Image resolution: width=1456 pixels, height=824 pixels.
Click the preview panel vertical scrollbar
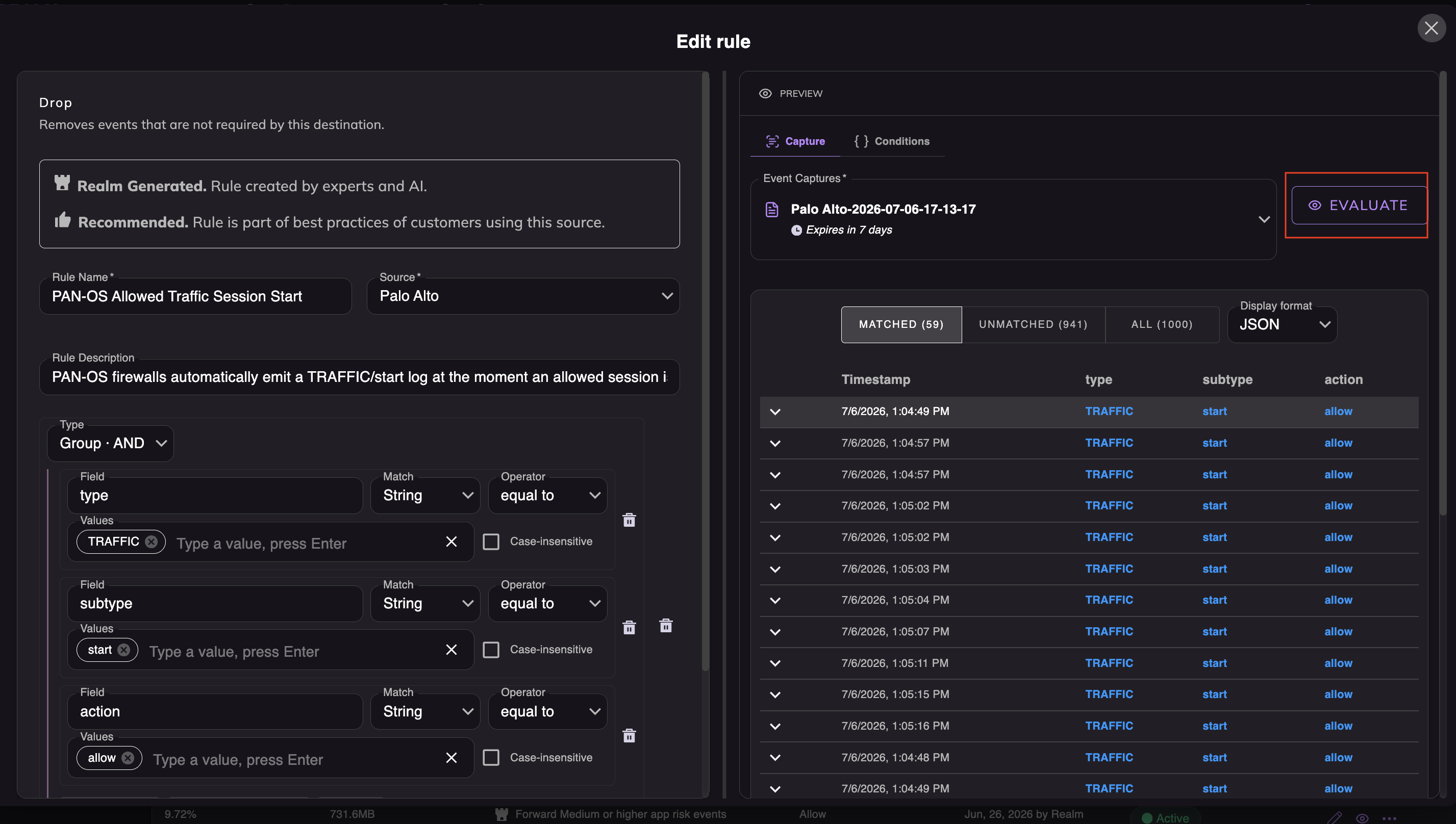tap(1443, 293)
